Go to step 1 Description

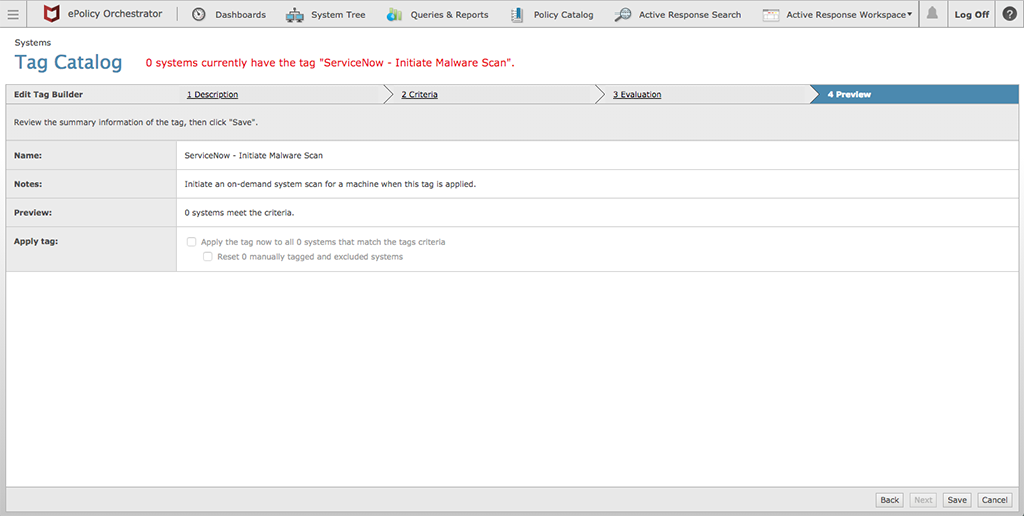pyautogui.click(x=212, y=95)
